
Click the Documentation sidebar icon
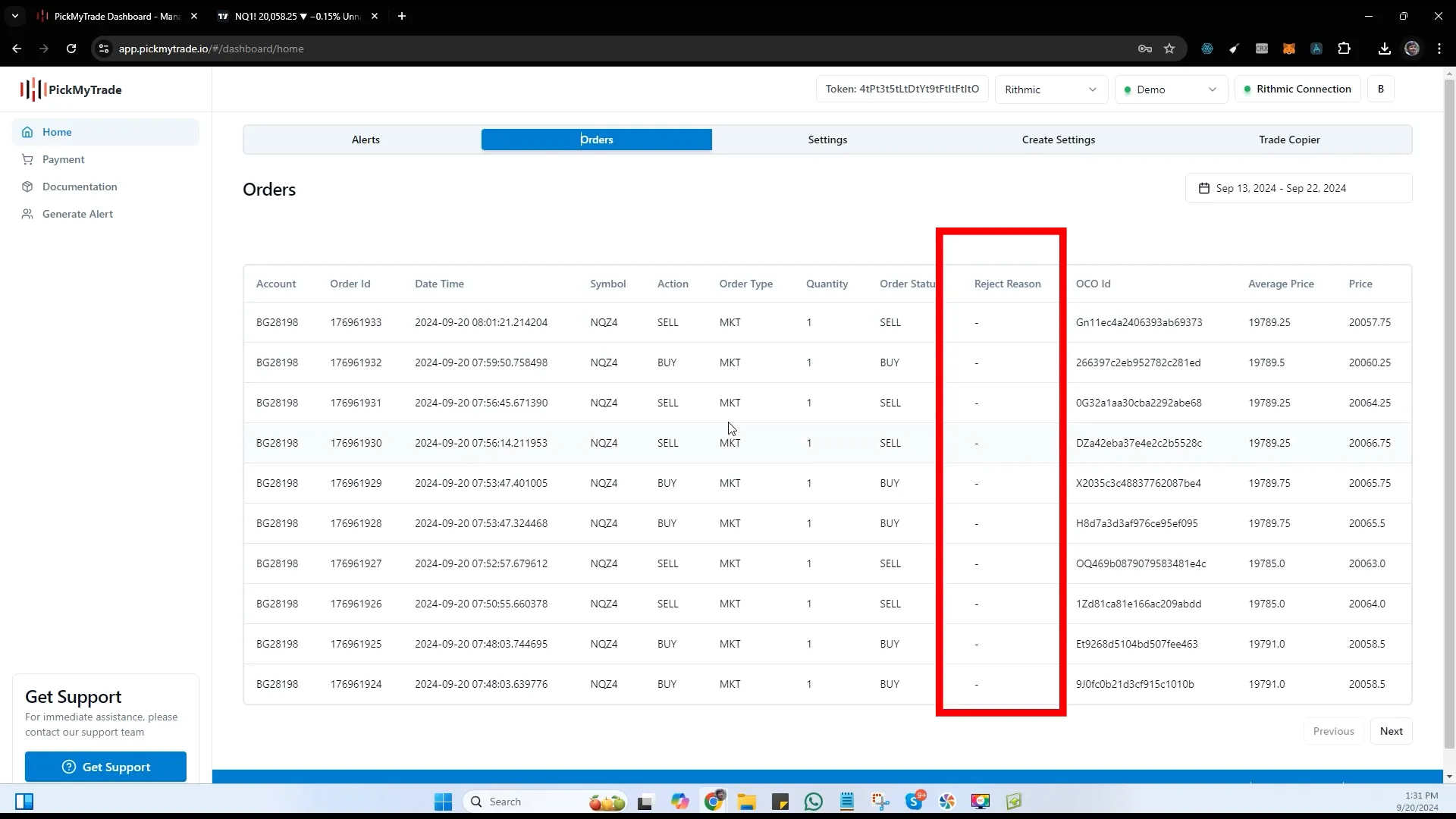[27, 186]
